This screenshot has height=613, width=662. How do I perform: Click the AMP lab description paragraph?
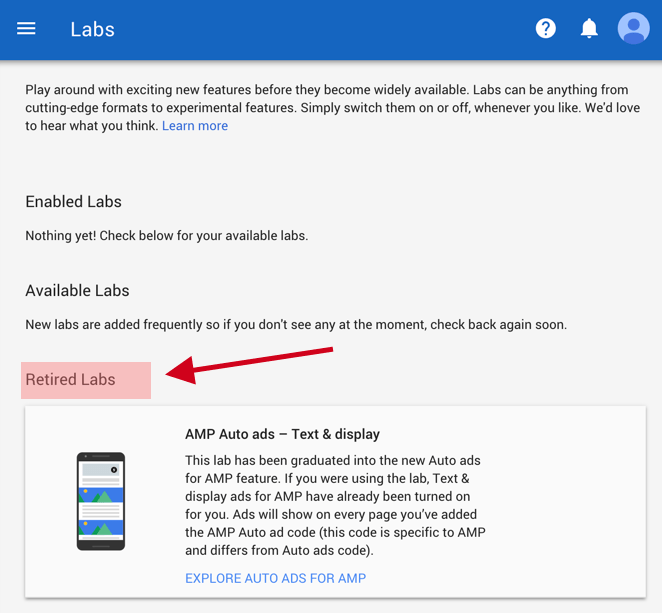333,505
